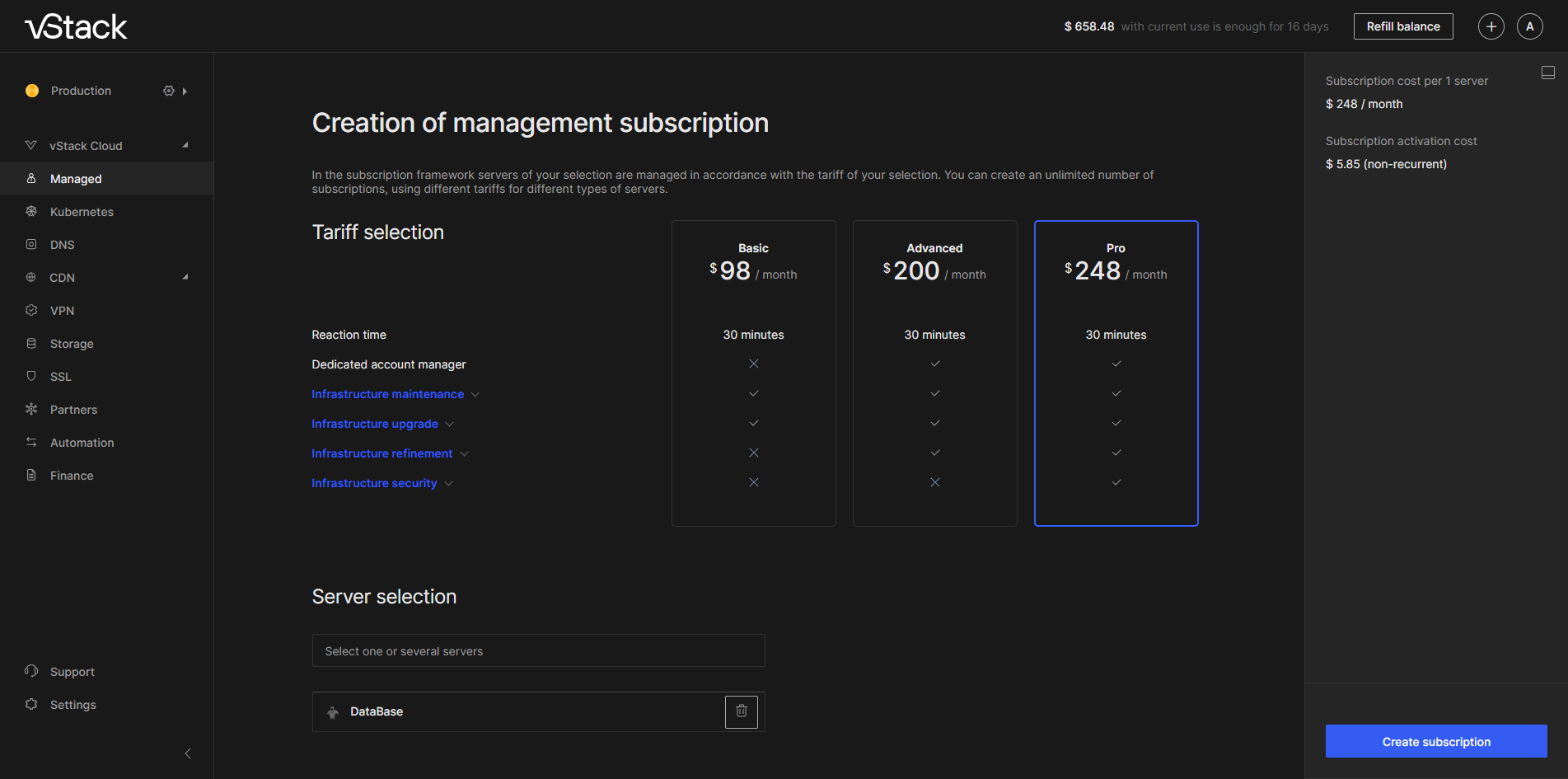The height and width of the screenshot is (779, 1568).
Task: Click the Automation arrows icon
Action: pyautogui.click(x=31, y=442)
